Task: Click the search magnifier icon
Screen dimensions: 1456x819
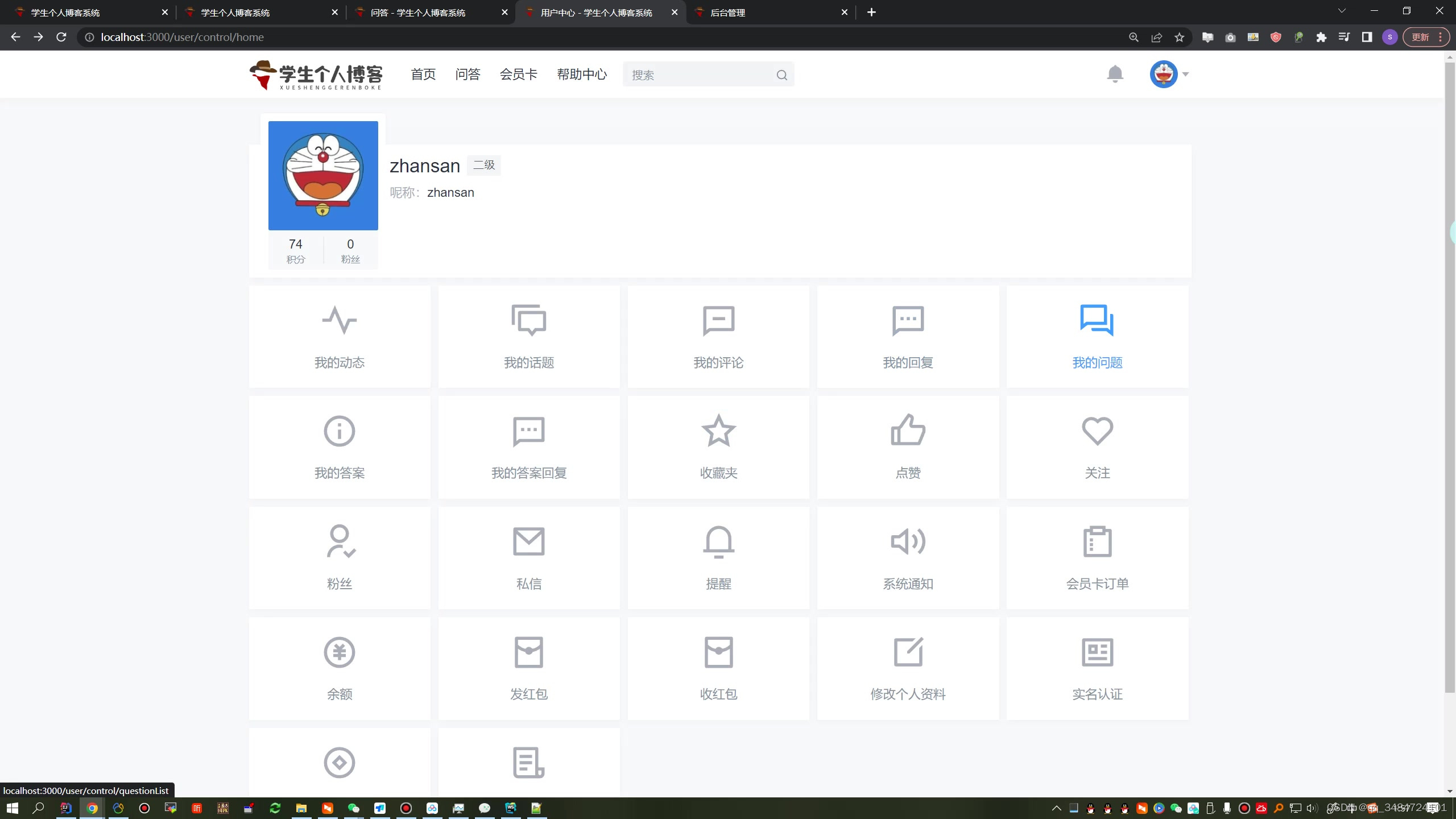Action: point(781,75)
